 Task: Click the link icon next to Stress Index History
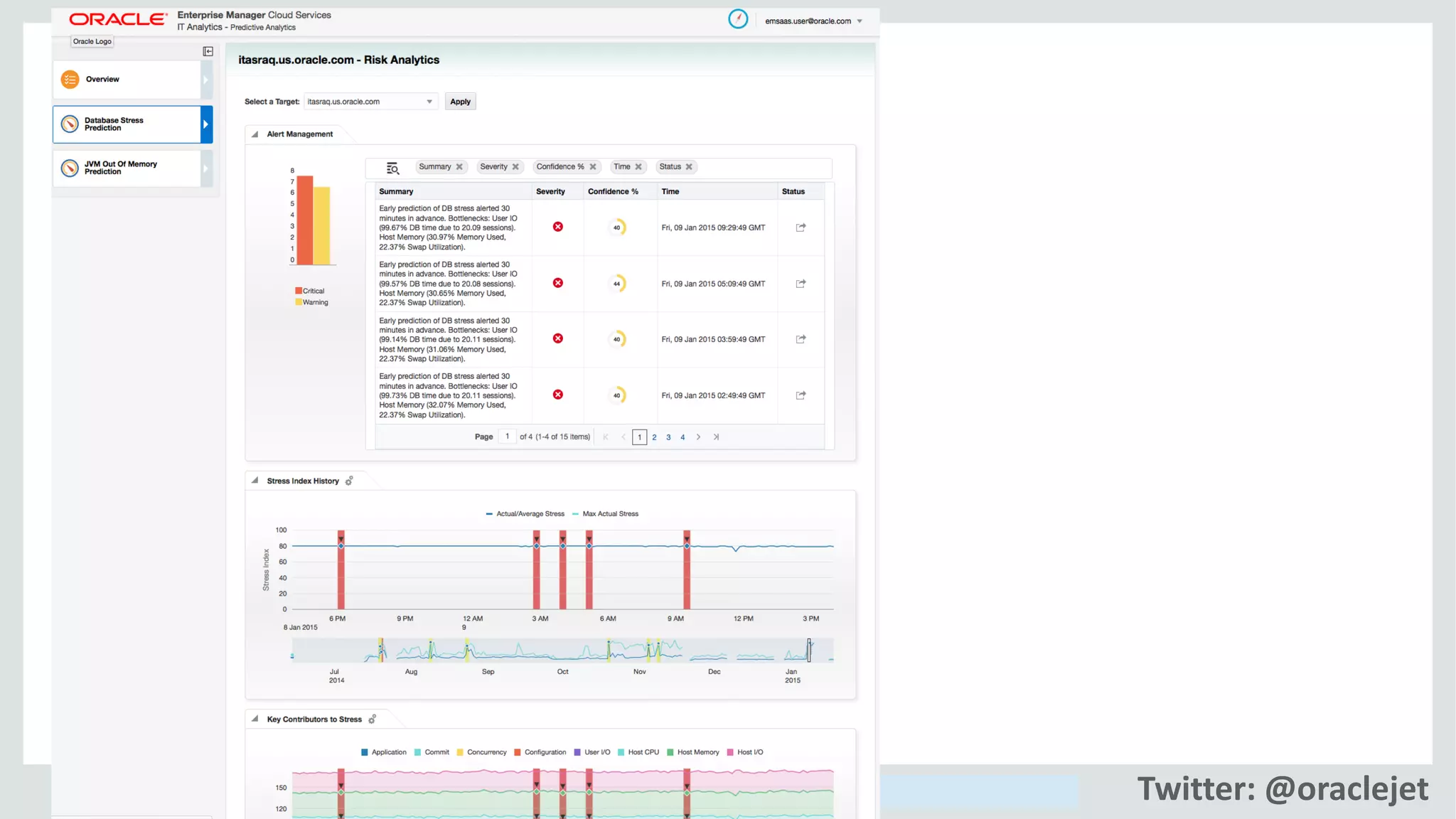point(349,481)
